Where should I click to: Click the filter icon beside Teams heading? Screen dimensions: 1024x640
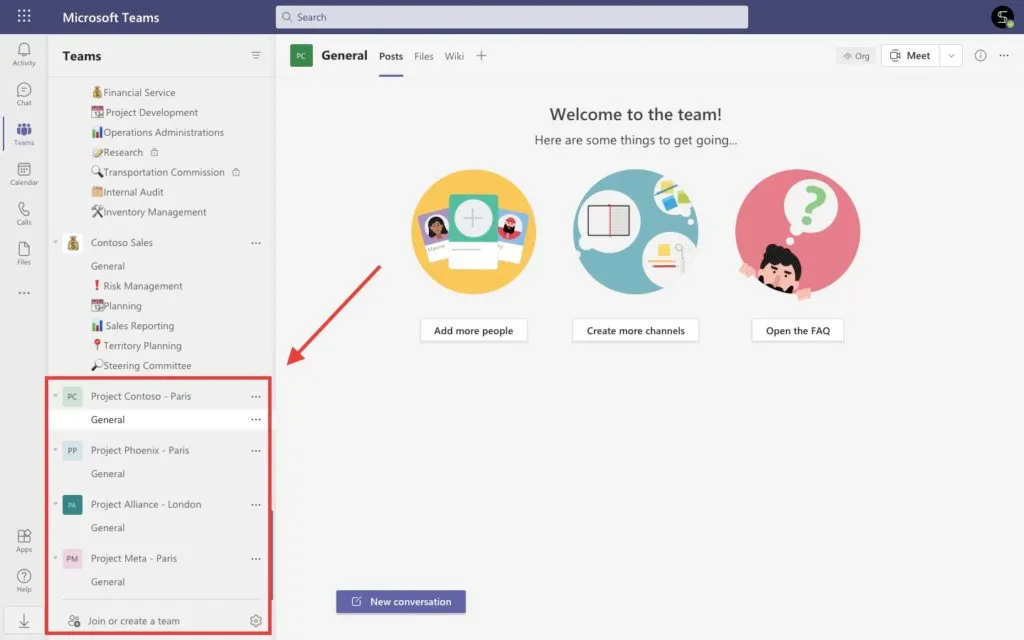256,56
